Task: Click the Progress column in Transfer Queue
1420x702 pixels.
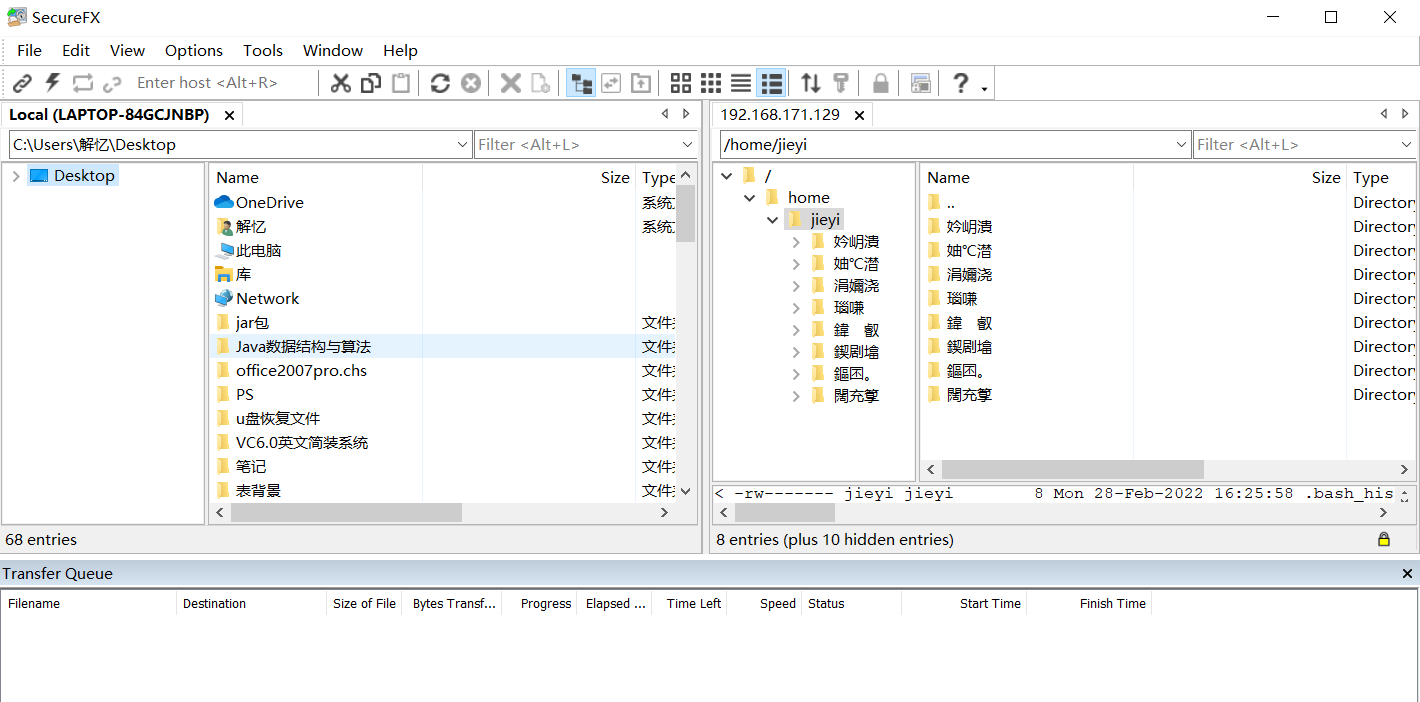Action: click(539, 603)
